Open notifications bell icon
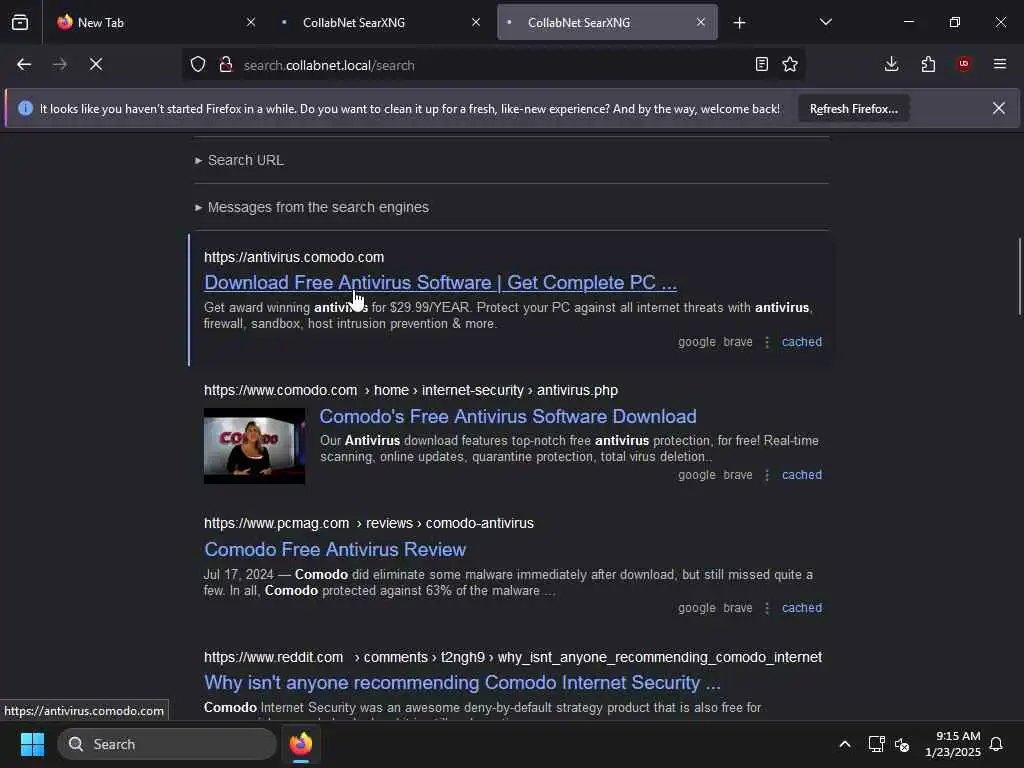Viewport: 1024px width, 768px height. (x=996, y=744)
